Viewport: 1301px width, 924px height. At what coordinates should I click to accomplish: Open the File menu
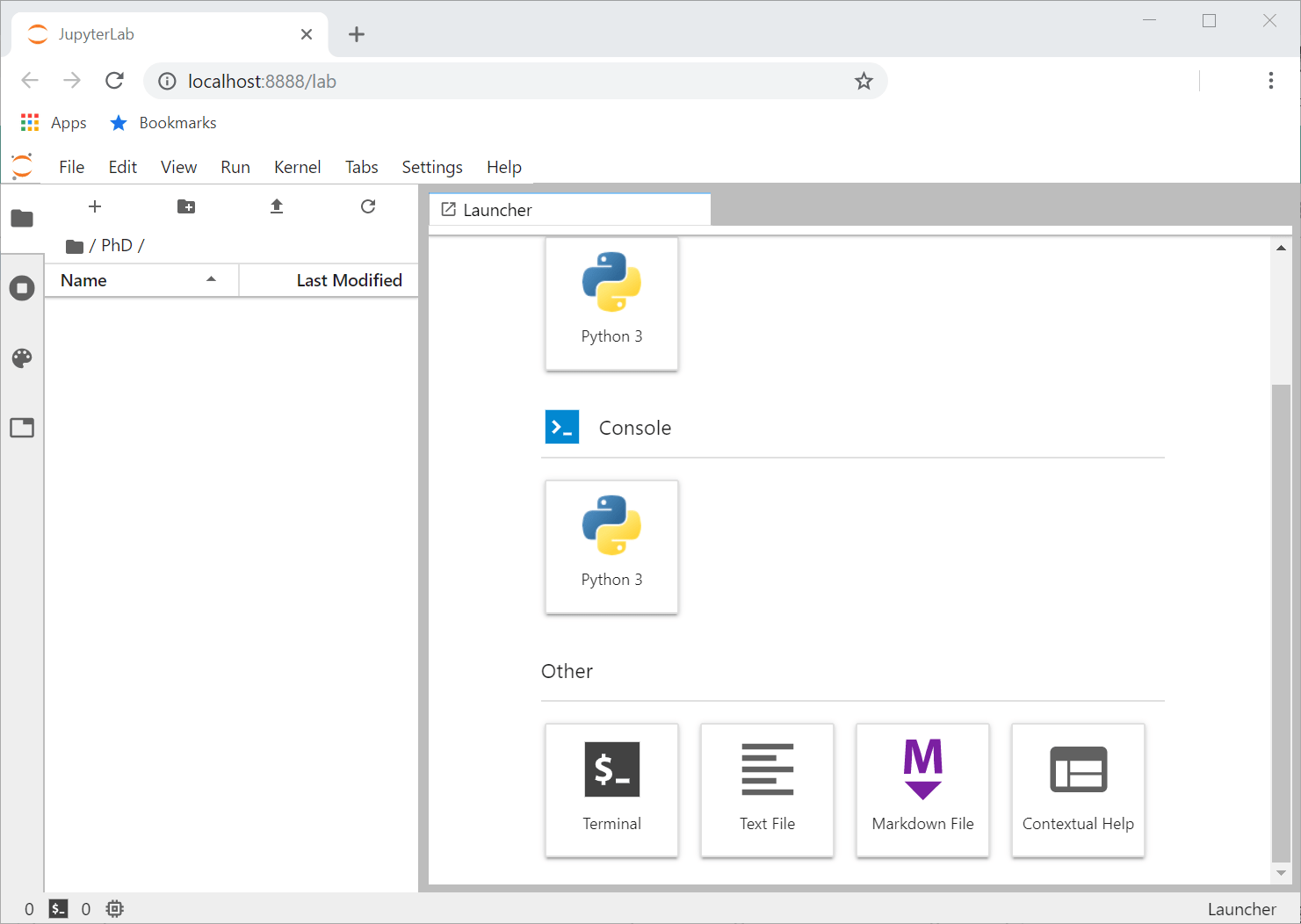pyautogui.click(x=71, y=167)
